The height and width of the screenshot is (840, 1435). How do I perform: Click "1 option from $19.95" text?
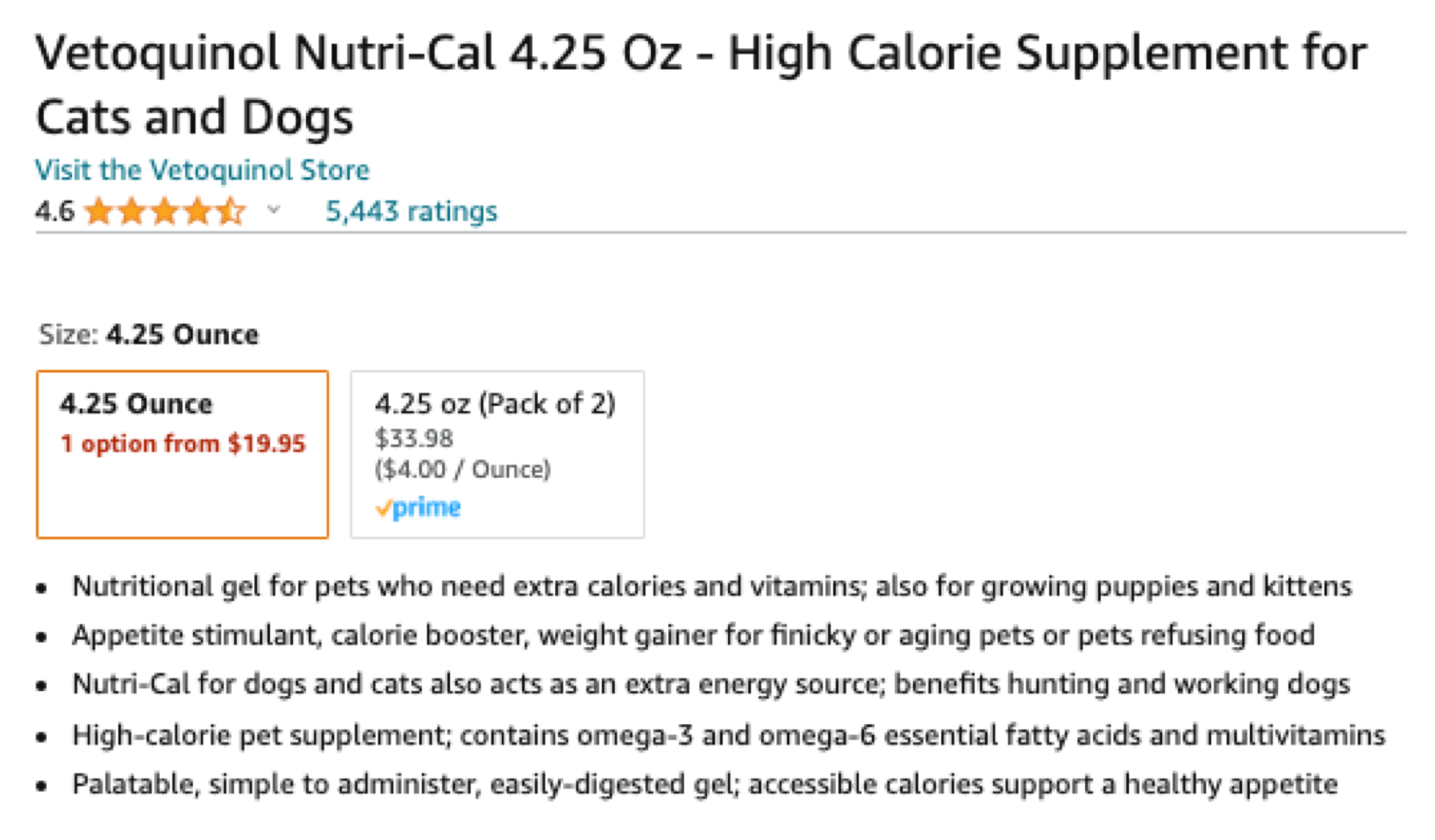182,444
